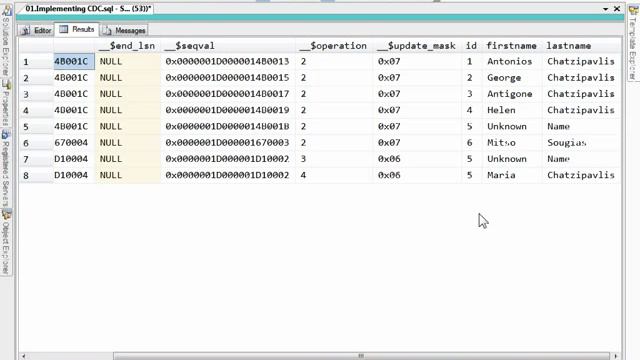Click operation value 4 in row 8
The height and width of the screenshot is (360, 640).
point(334,176)
